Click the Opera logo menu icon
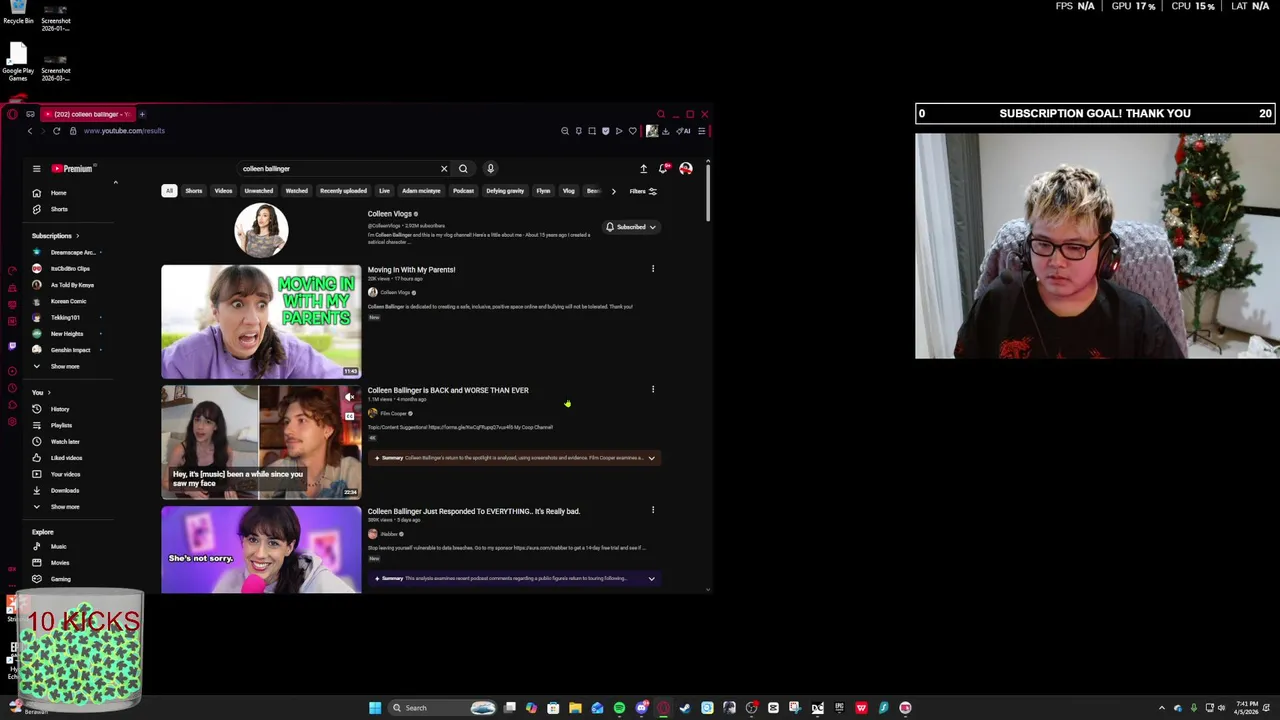Screen dimensions: 1280x720 click(12, 114)
